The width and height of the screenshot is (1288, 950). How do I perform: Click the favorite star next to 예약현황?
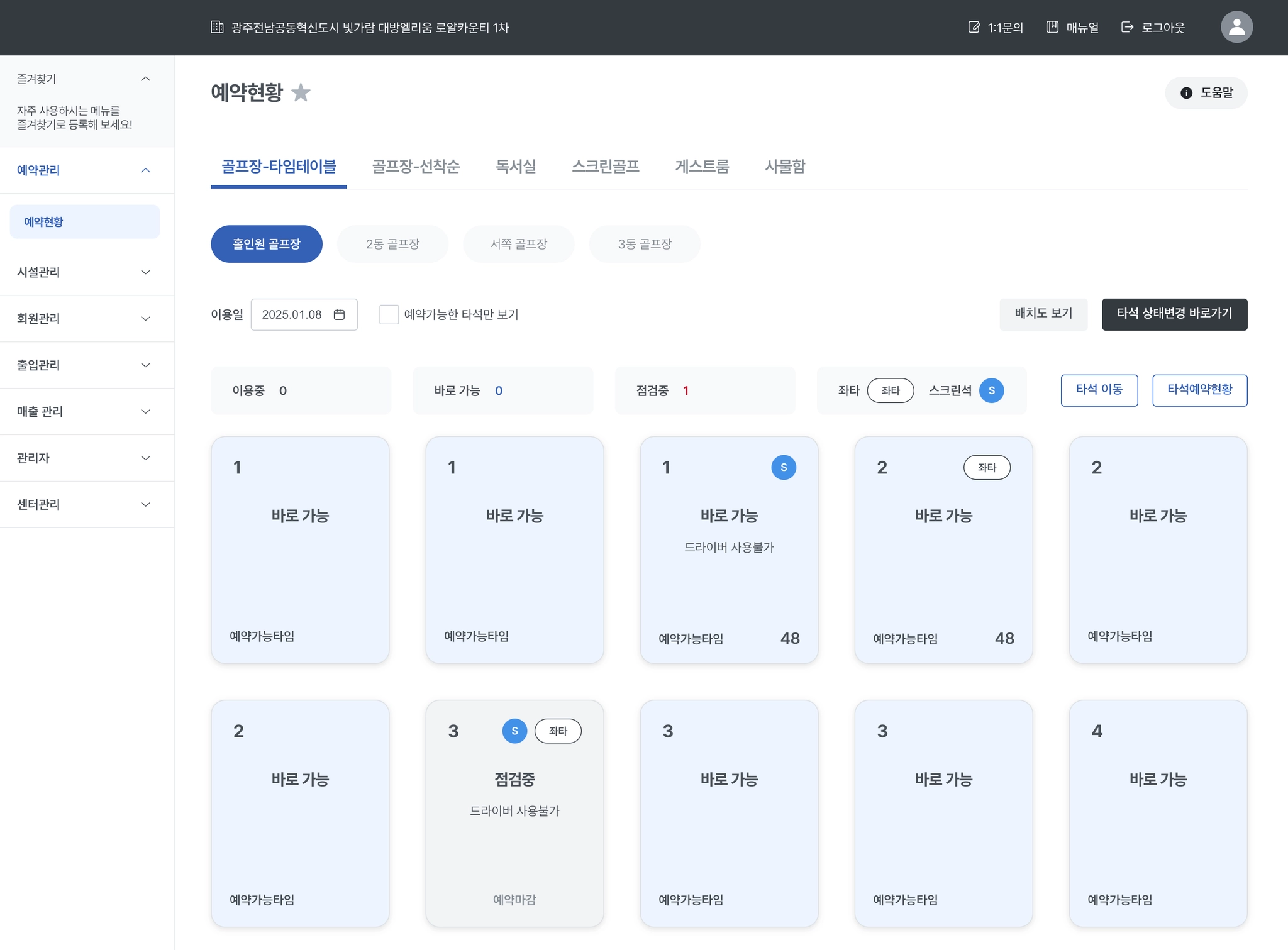301,92
